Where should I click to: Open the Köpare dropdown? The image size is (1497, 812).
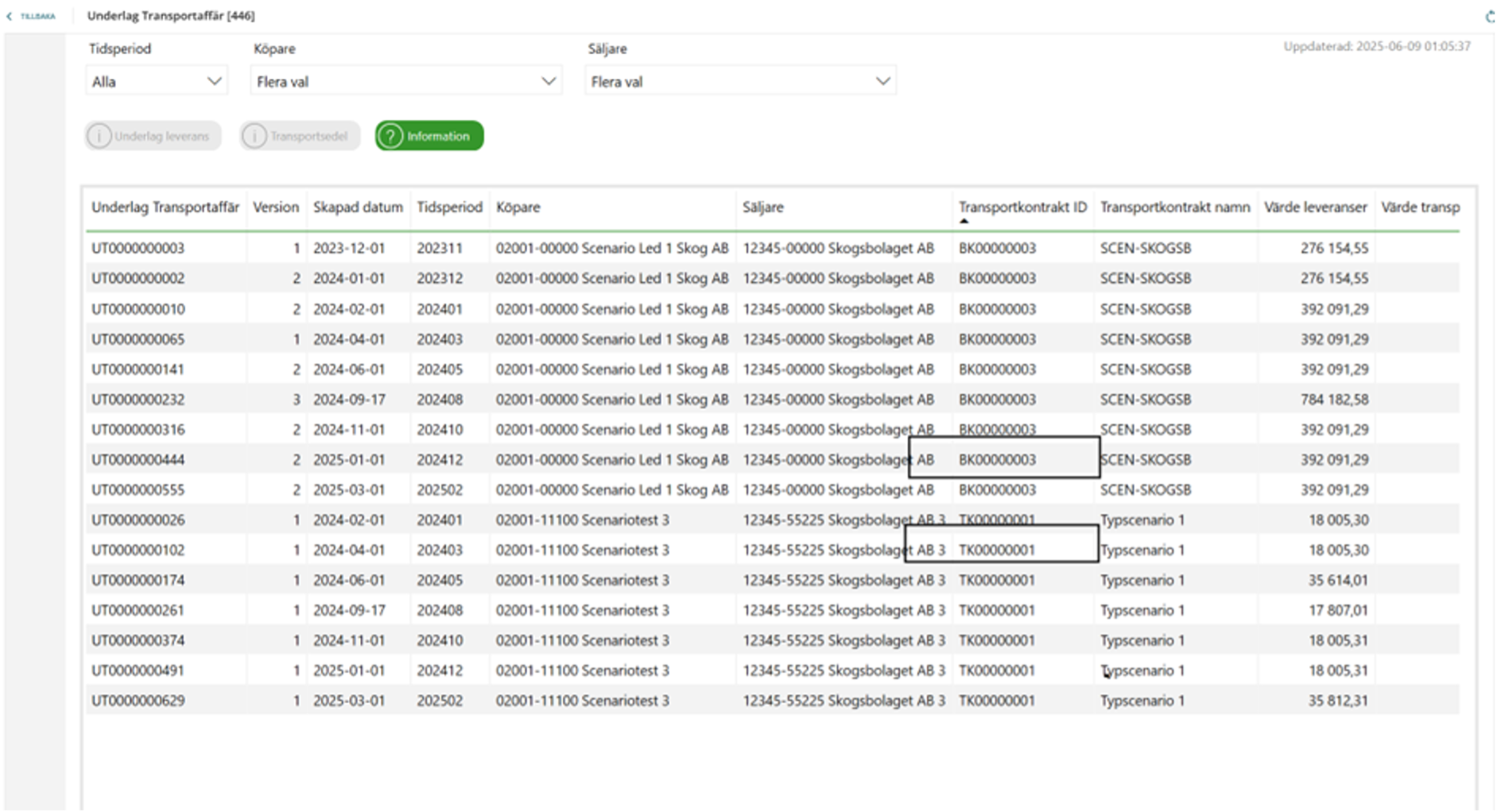(x=405, y=81)
